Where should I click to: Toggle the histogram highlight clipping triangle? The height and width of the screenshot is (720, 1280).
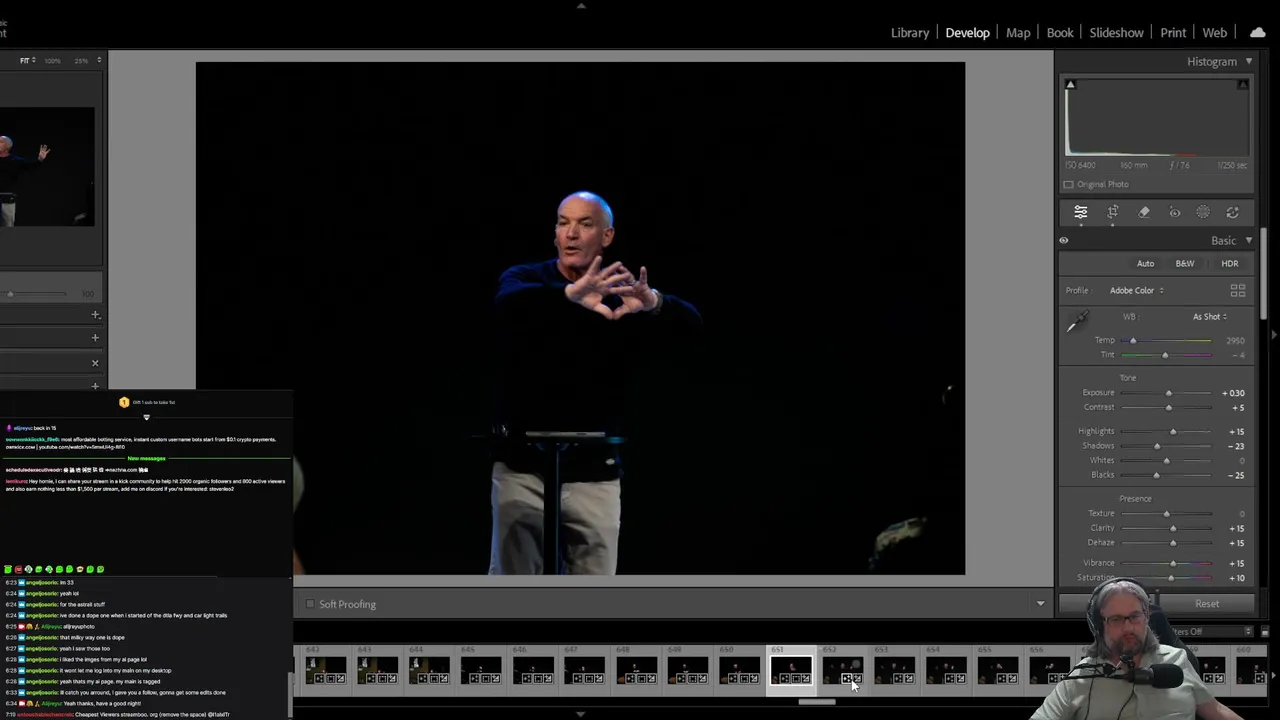tap(1243, 85)
